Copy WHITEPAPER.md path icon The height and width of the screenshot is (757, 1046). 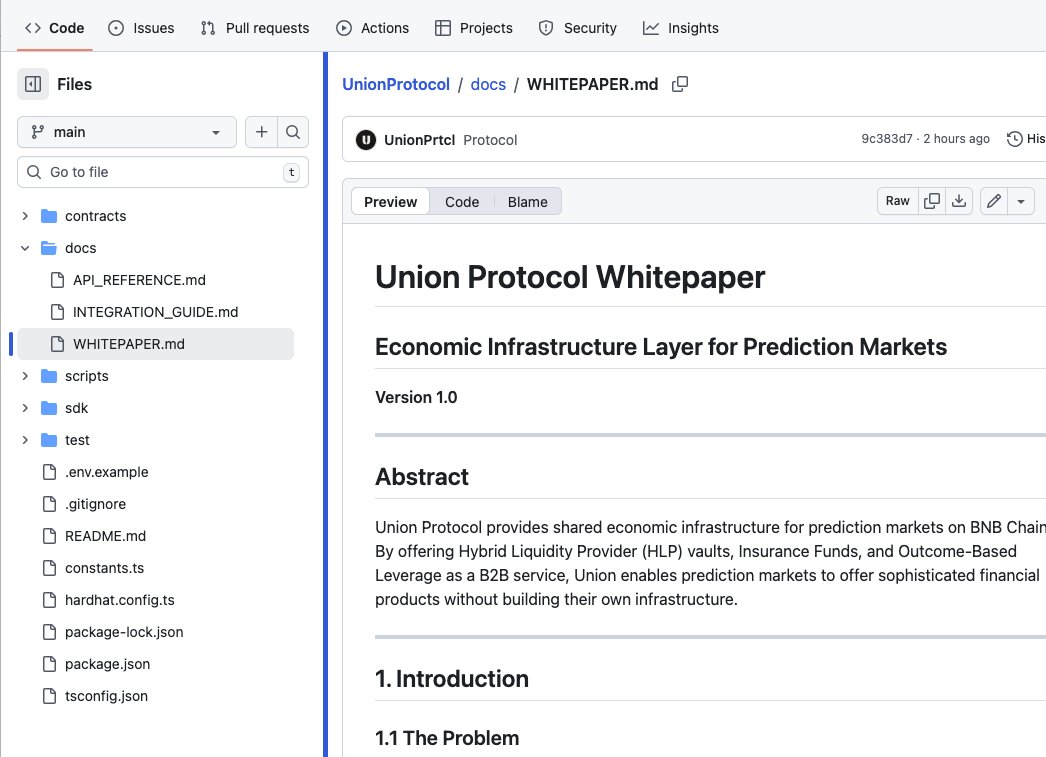coord(680,84)
